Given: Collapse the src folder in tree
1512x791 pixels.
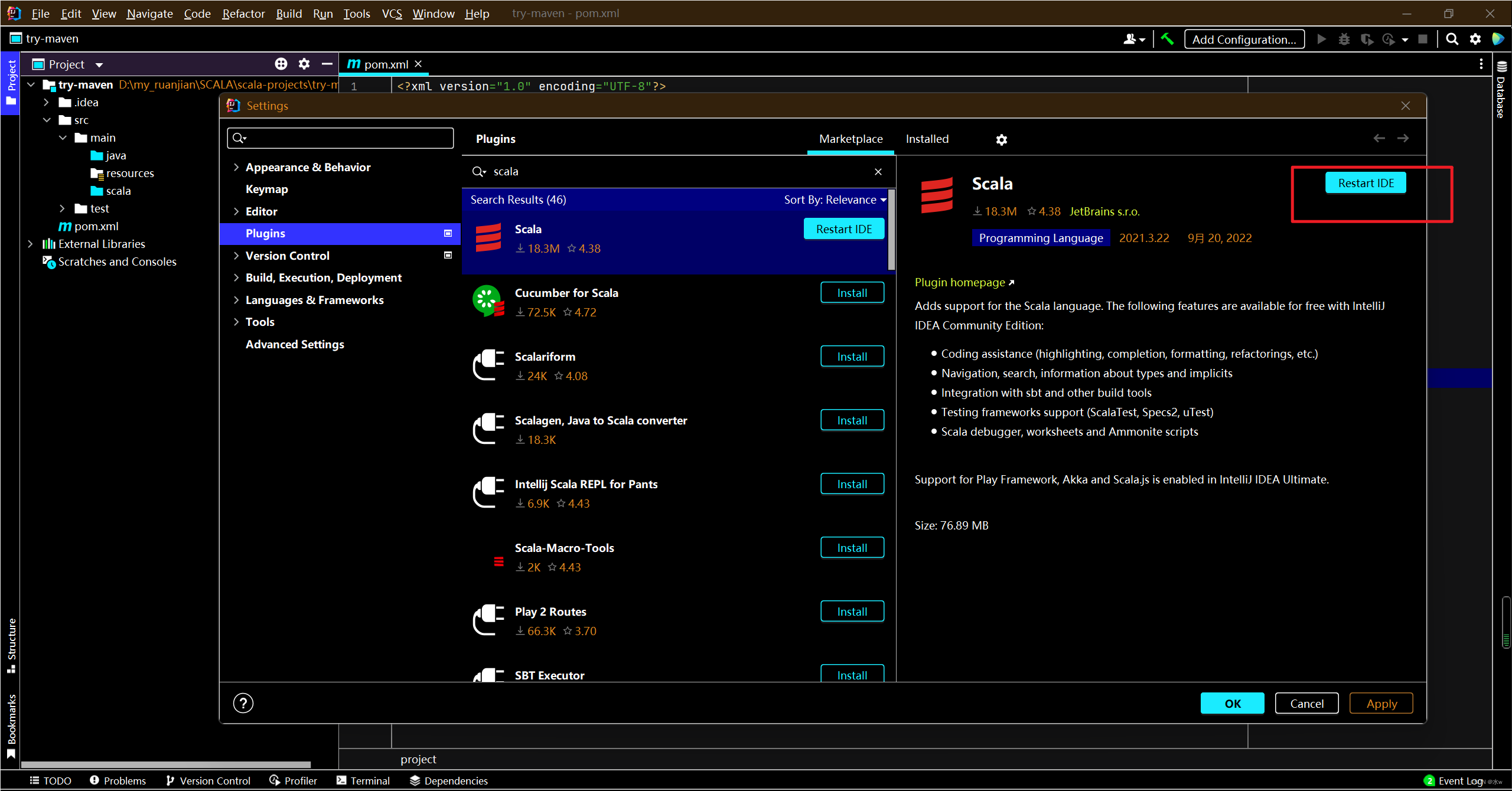Looking at the screenshot, I should [x=47, y=120].
